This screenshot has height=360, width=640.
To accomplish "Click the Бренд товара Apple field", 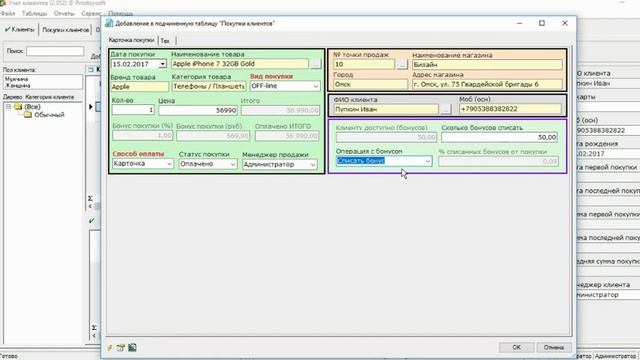I will tap(140, 87).
